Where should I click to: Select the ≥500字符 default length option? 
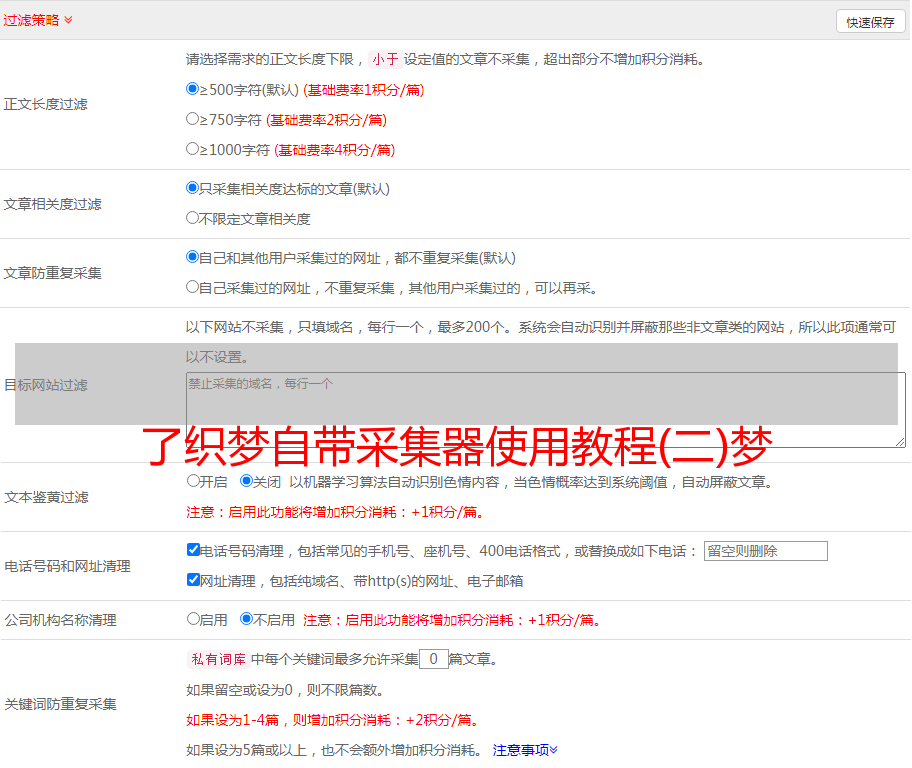coord(193,89)
